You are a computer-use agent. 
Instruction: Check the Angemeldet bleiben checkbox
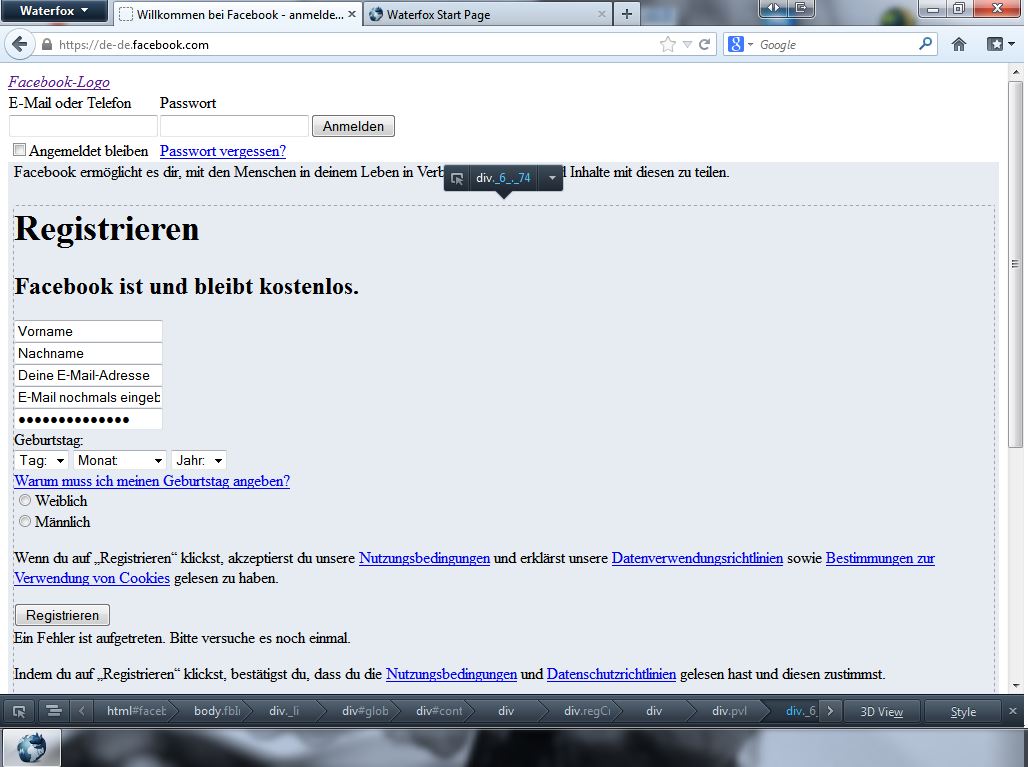20,150
